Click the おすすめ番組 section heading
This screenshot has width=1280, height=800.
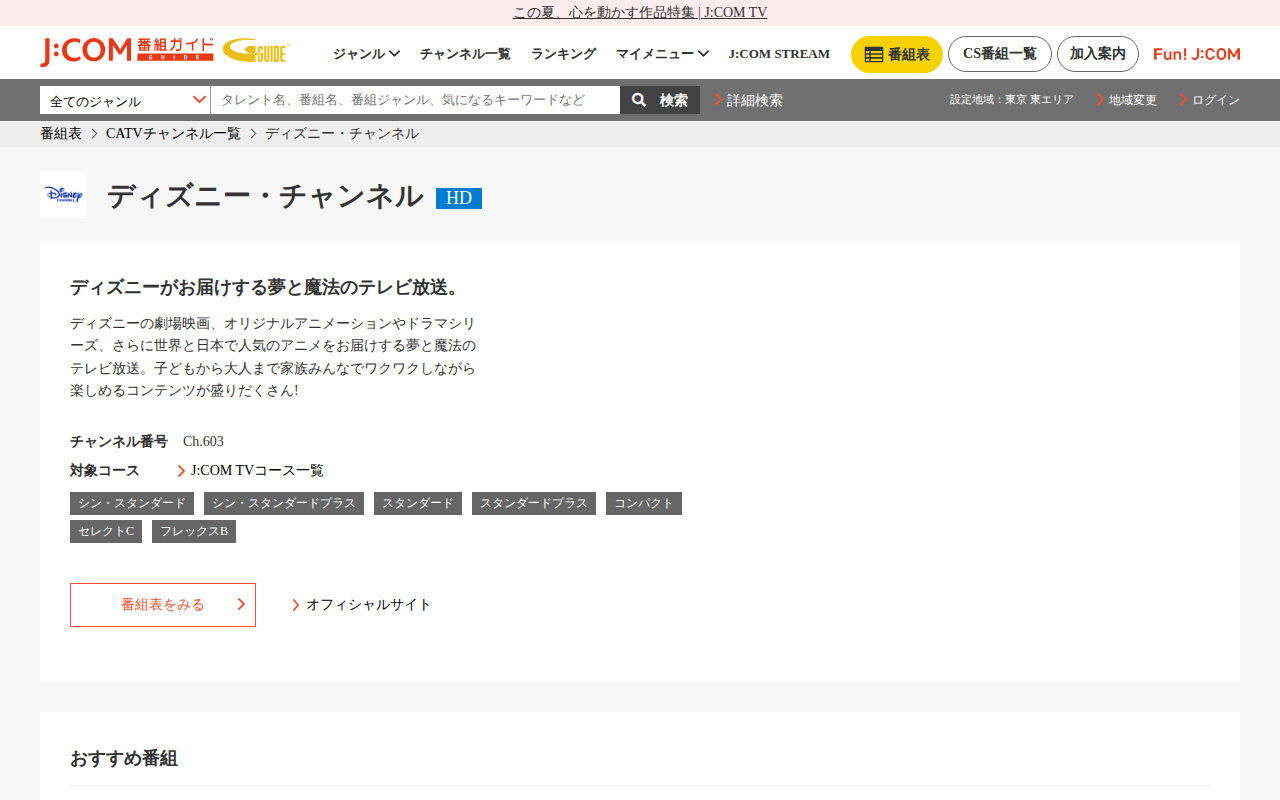[124, 758]
